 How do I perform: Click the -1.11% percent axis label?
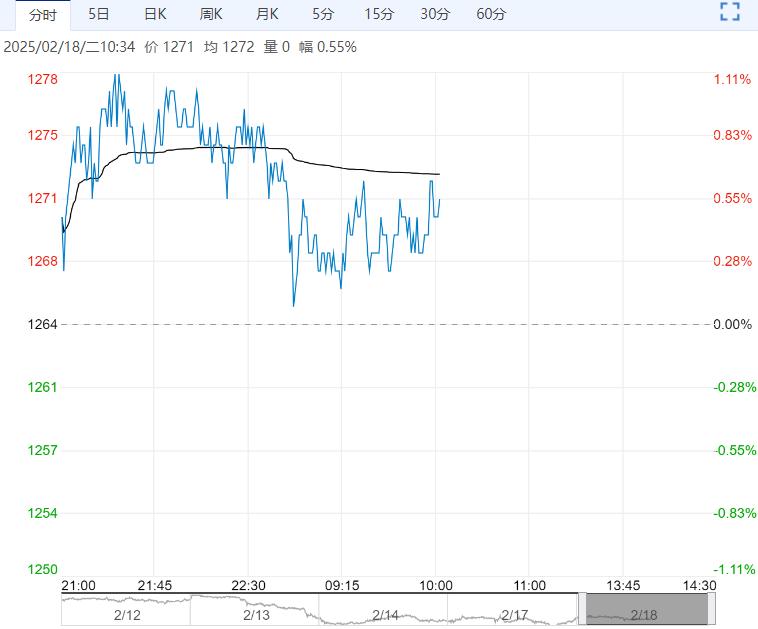point(734,569)
